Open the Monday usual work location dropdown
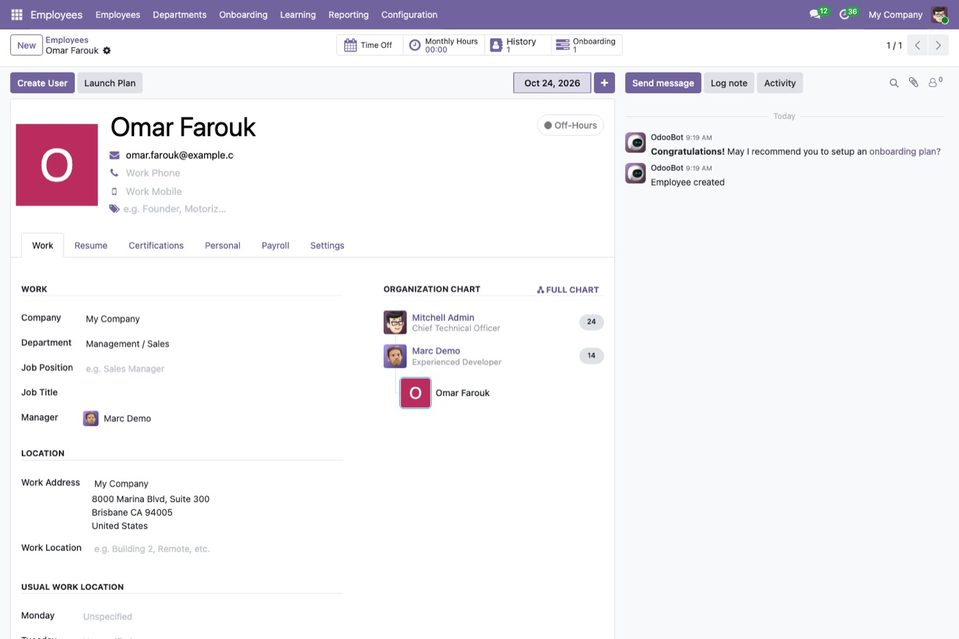This screenshot has height=639, width=959. click(212, 616)
